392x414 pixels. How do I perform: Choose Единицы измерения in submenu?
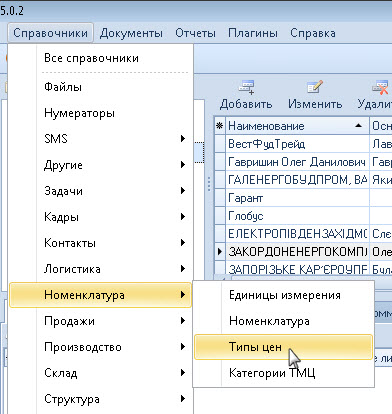tap(283, 295)
